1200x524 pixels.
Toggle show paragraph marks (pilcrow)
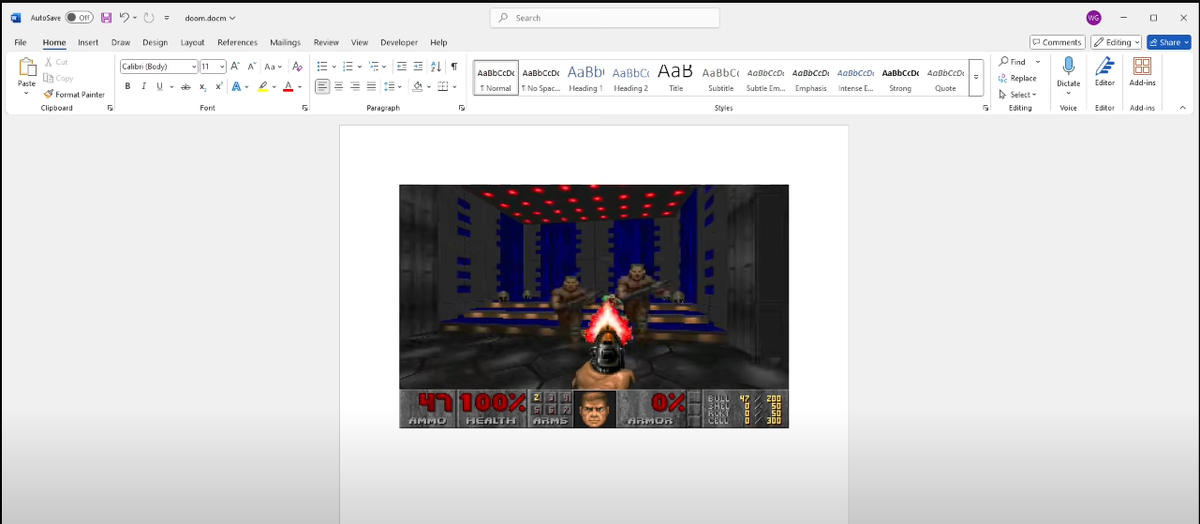click(454, 66)
